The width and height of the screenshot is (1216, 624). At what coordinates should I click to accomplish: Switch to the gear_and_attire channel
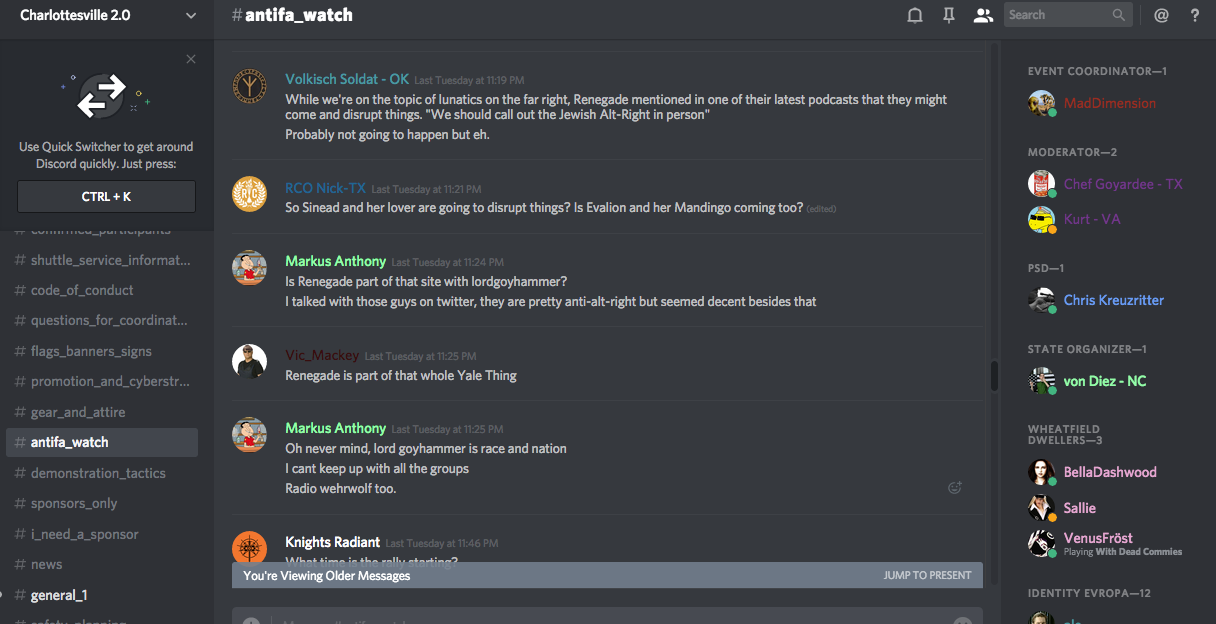point(78,412)
